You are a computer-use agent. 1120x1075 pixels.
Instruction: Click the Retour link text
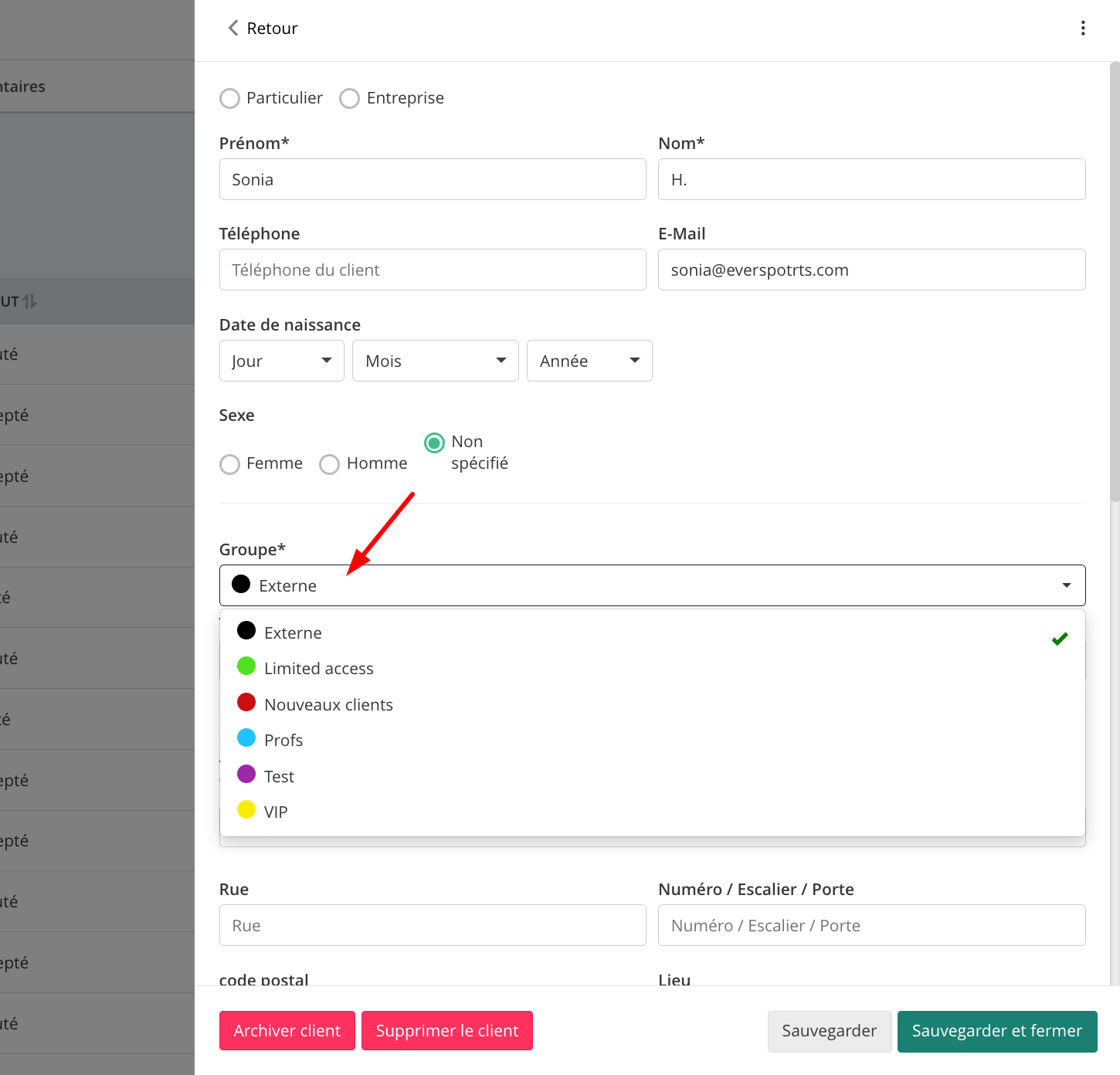click(272, 29)
